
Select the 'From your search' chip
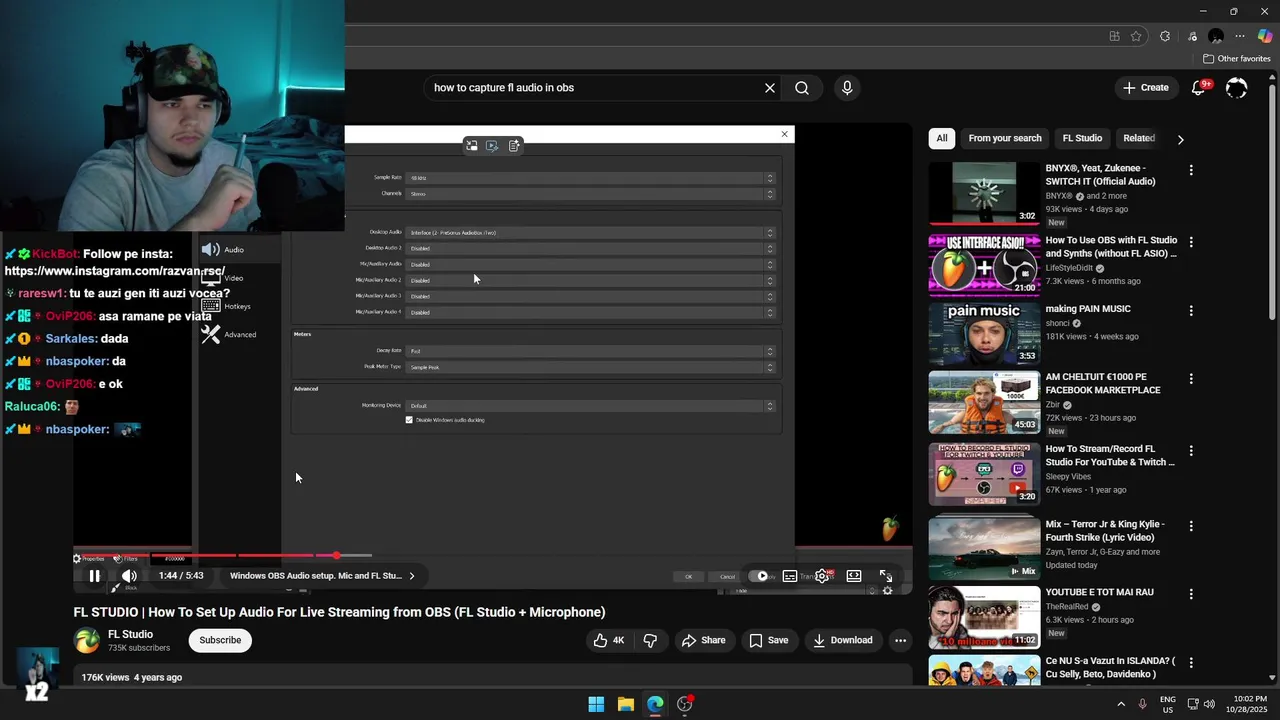point(1005,138)
